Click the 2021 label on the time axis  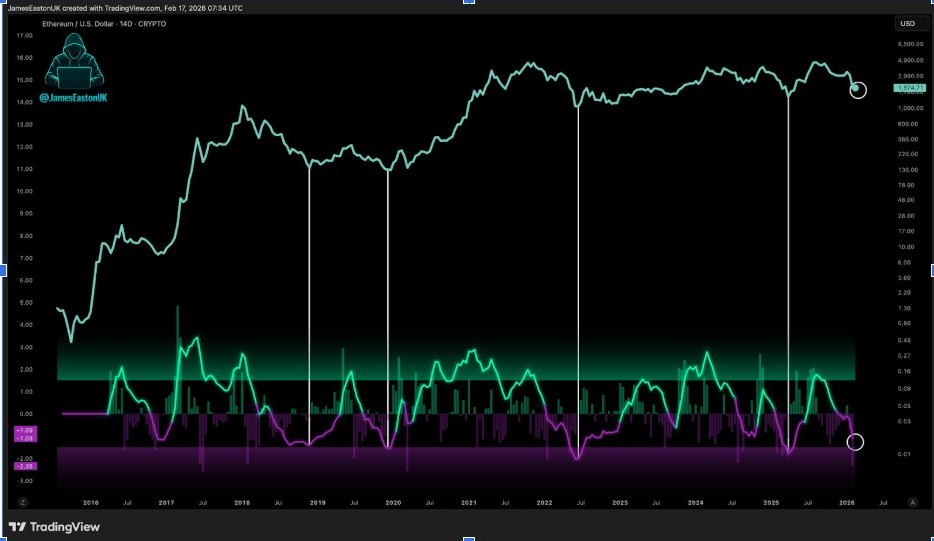coord(469,502)
